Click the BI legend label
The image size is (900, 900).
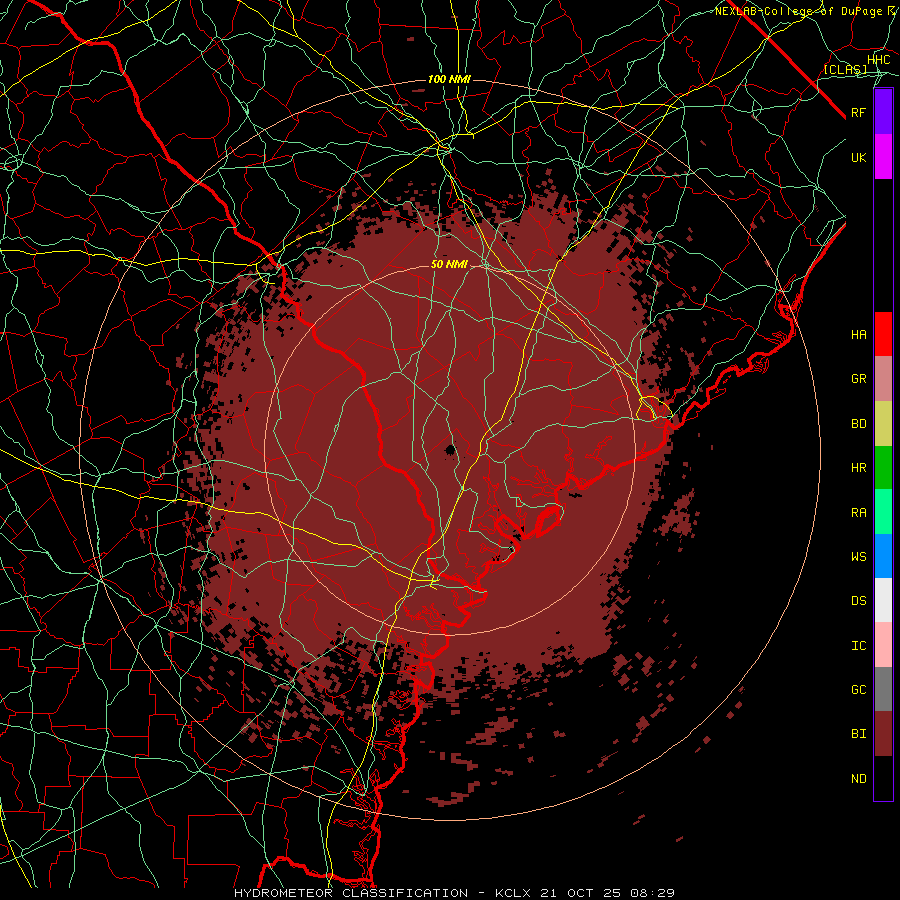pyautogui.click(x=858, y=734)
